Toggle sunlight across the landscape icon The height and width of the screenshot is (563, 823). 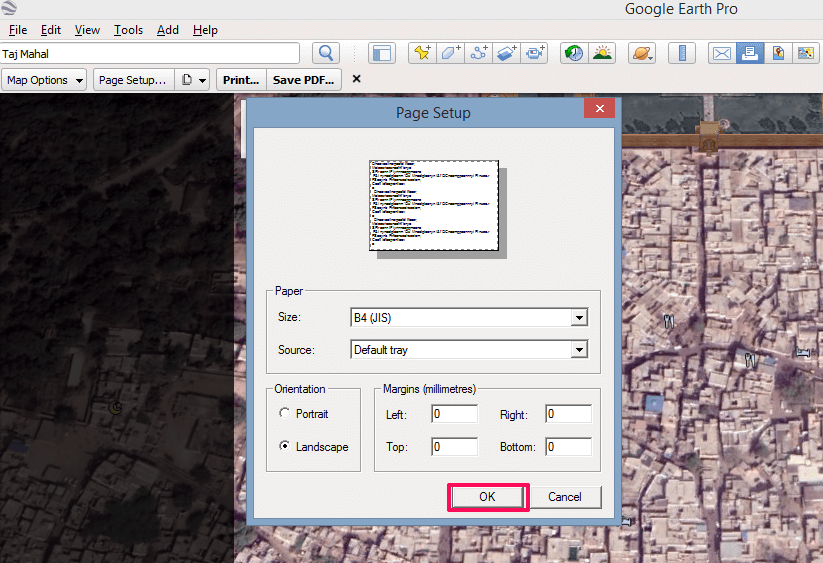(602, 53)
